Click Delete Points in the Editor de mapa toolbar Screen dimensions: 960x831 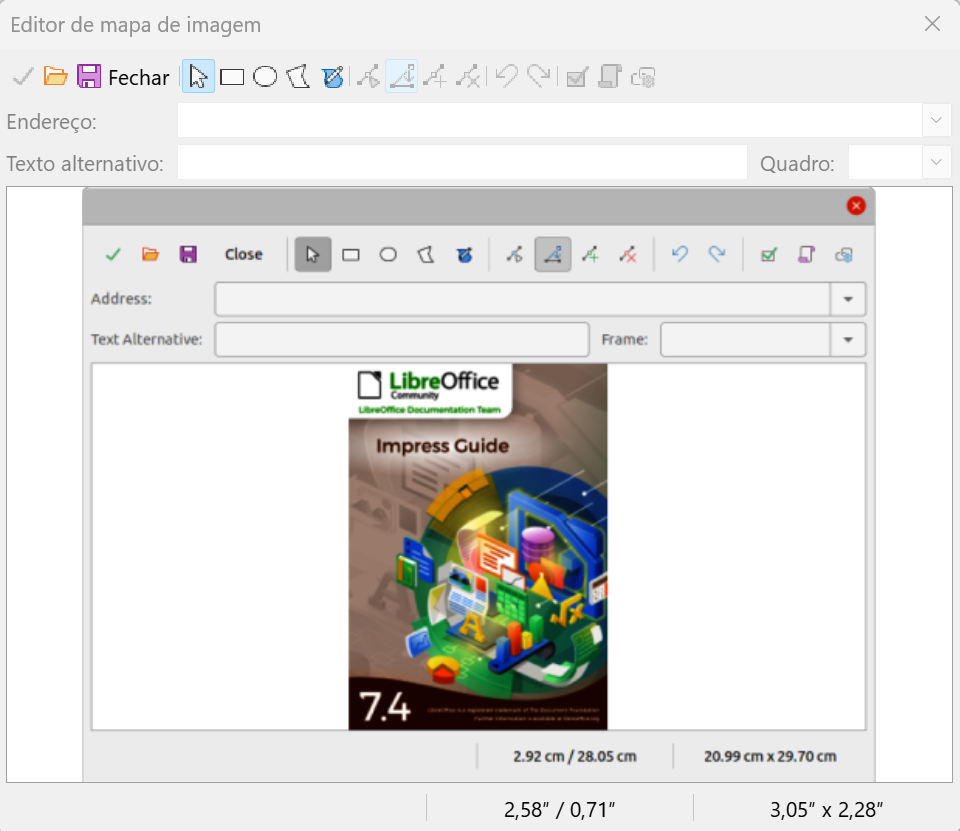(x=468, y=77)
